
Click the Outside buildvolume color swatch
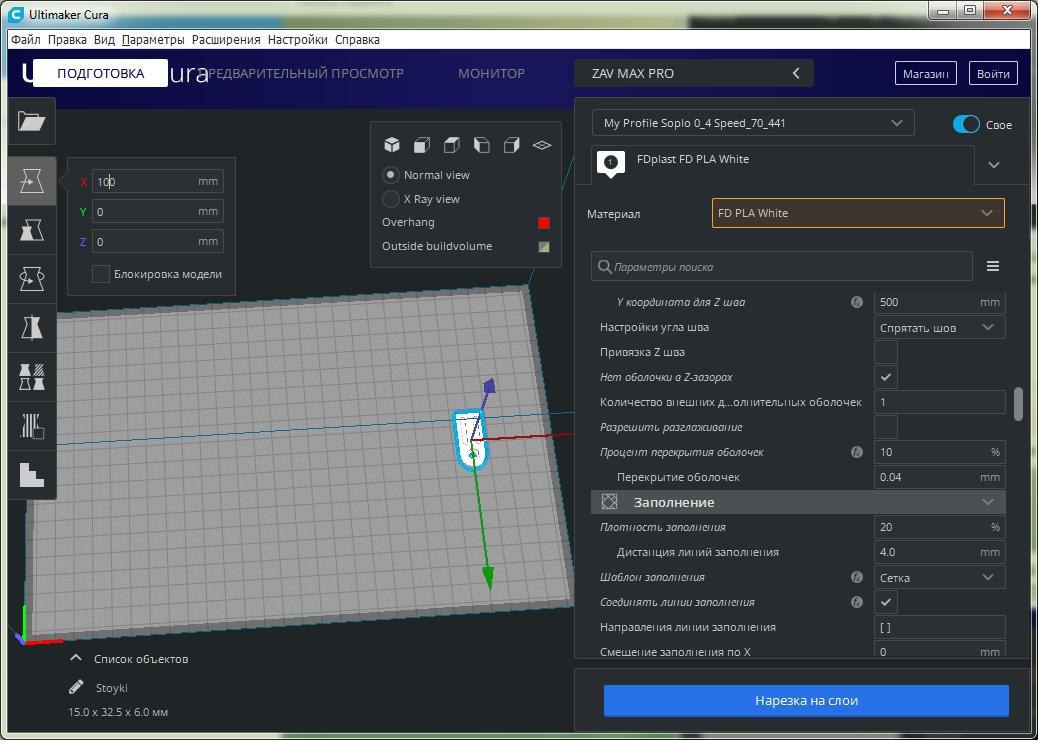click(544, 247)
